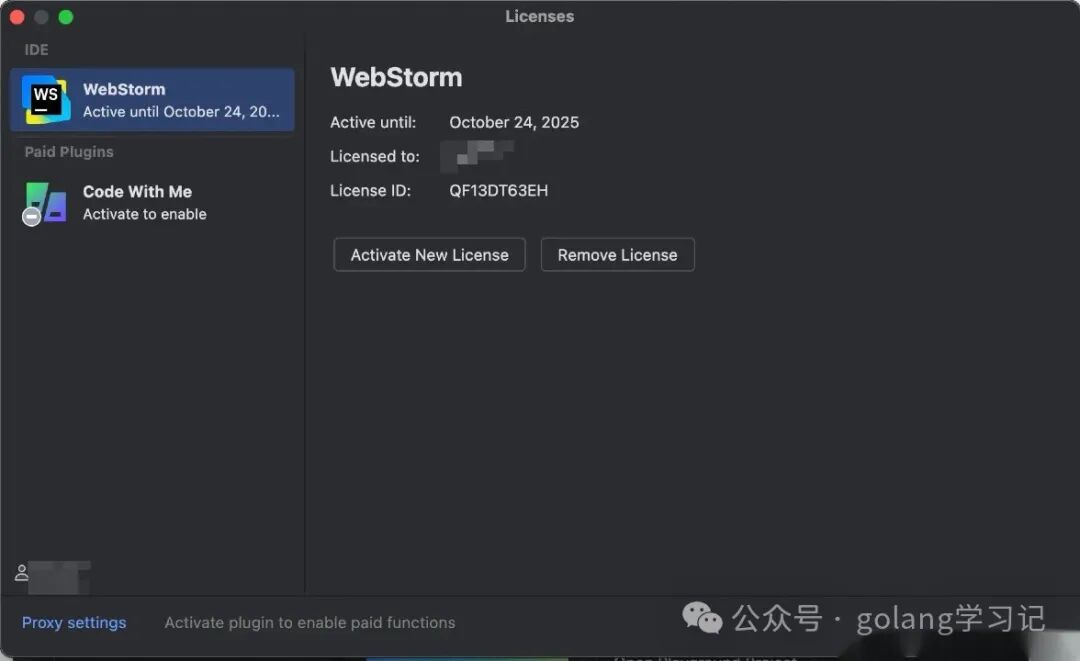Select the Code With Me plugin entry
This screenshot has width=1080, height=661.
click(152, 202)
